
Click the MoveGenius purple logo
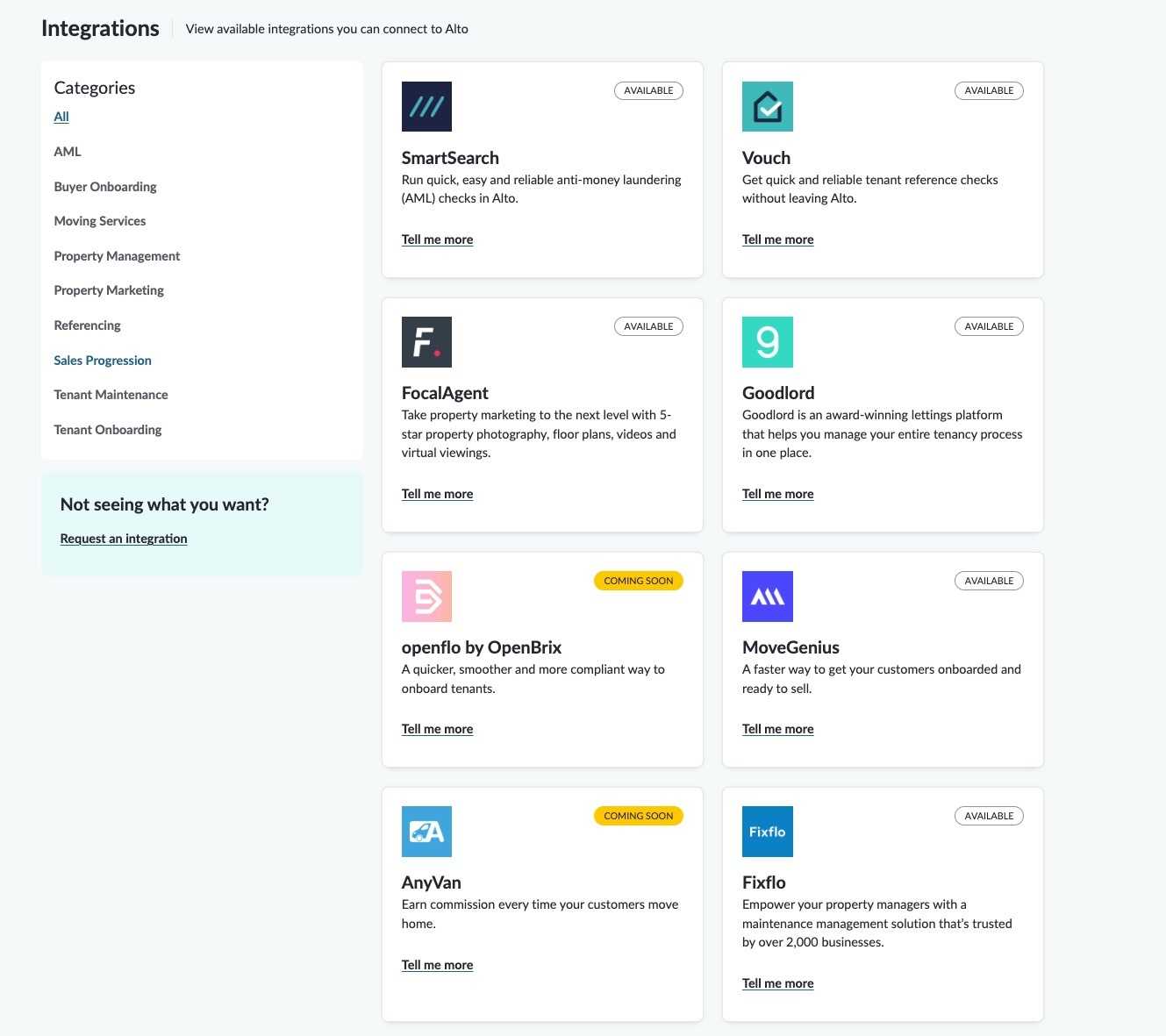click(768, 597)
